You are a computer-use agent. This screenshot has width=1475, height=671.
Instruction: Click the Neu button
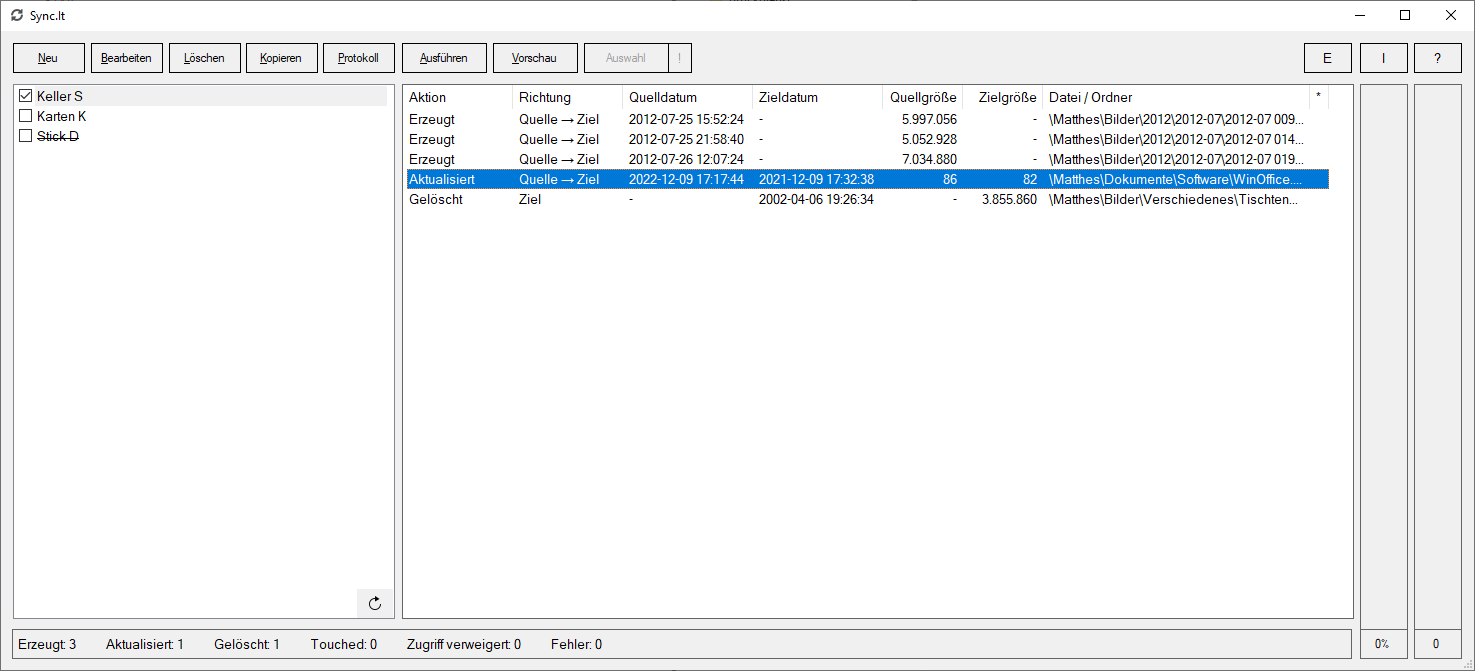pyautogui.click(x=48, y=58)
